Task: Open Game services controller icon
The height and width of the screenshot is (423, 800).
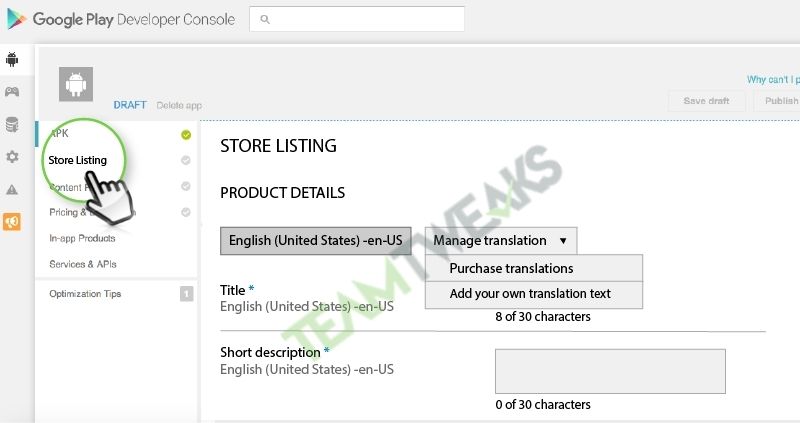Action: (x=12, y=92)
